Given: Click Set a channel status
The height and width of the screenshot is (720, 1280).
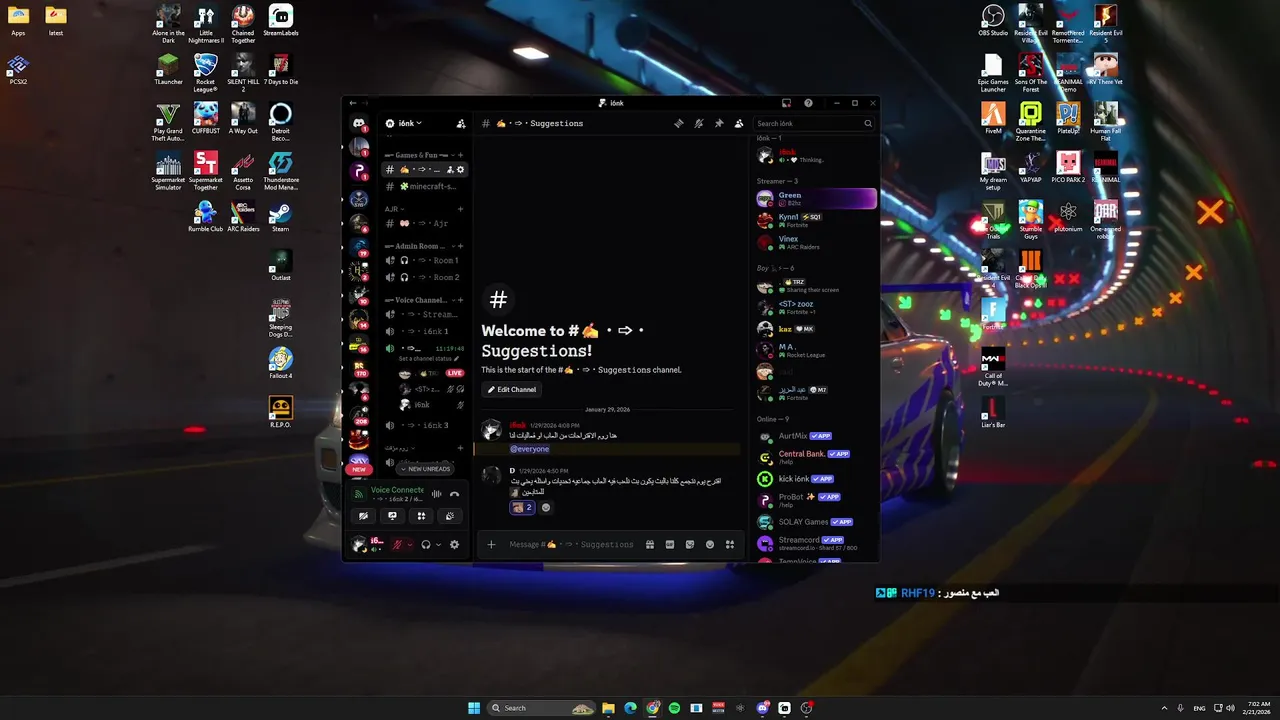Looking at the screenshot, I should (x=428, y=358).
